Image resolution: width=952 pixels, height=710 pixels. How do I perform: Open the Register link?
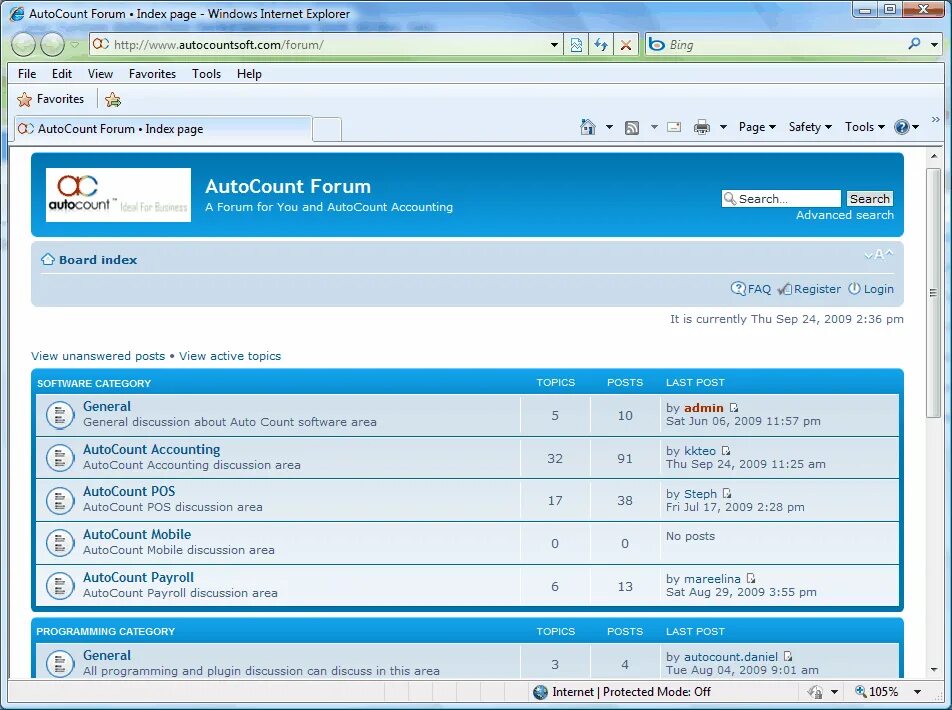(809, 289)
